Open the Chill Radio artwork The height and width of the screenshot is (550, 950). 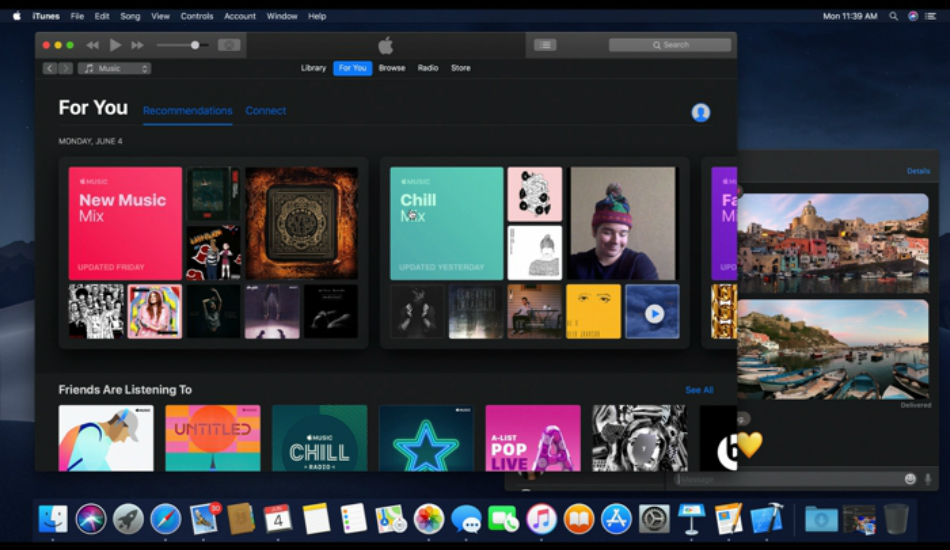pyautogui.click(x=319, y=438)
